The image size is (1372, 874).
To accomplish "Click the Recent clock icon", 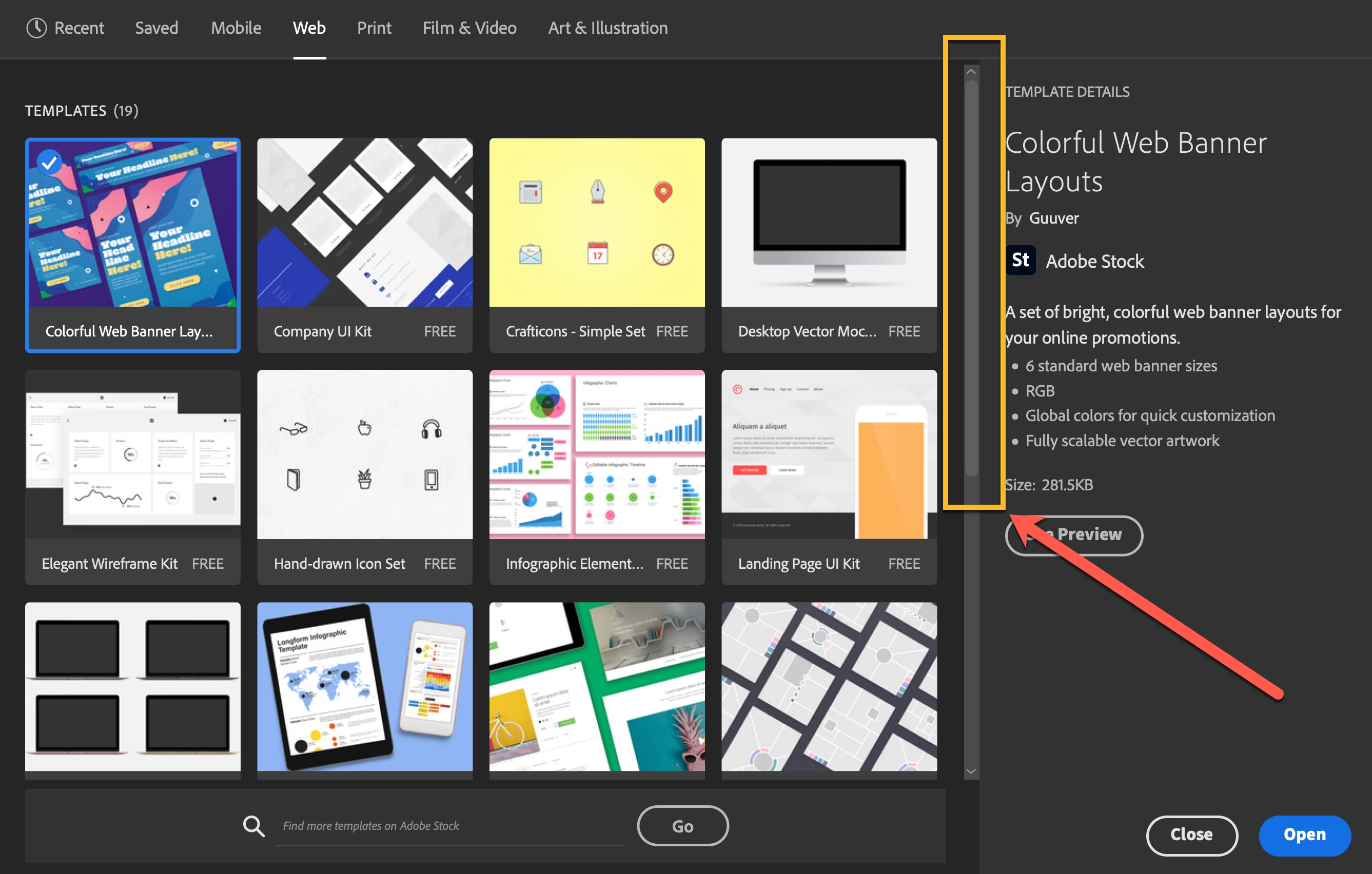I will coord(36,27).
